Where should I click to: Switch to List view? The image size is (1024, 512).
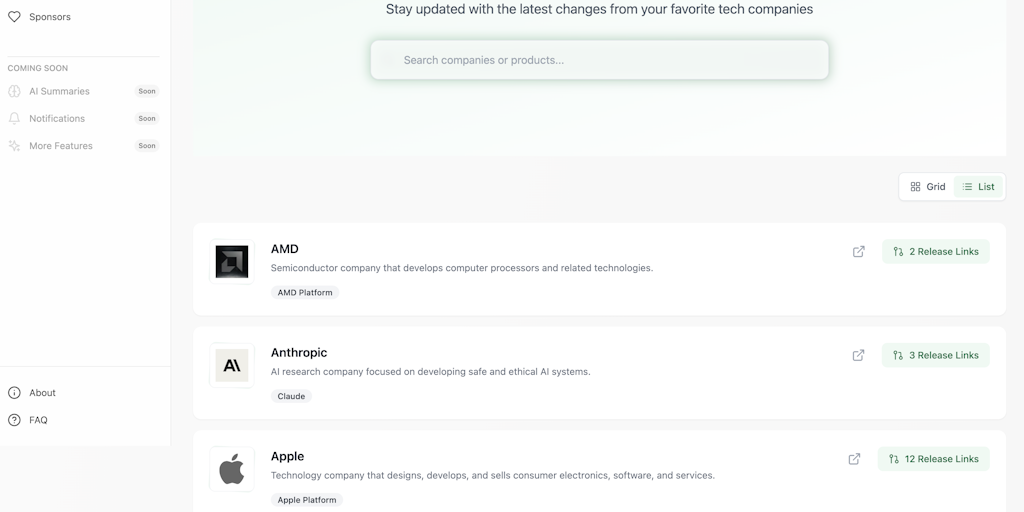978,187
